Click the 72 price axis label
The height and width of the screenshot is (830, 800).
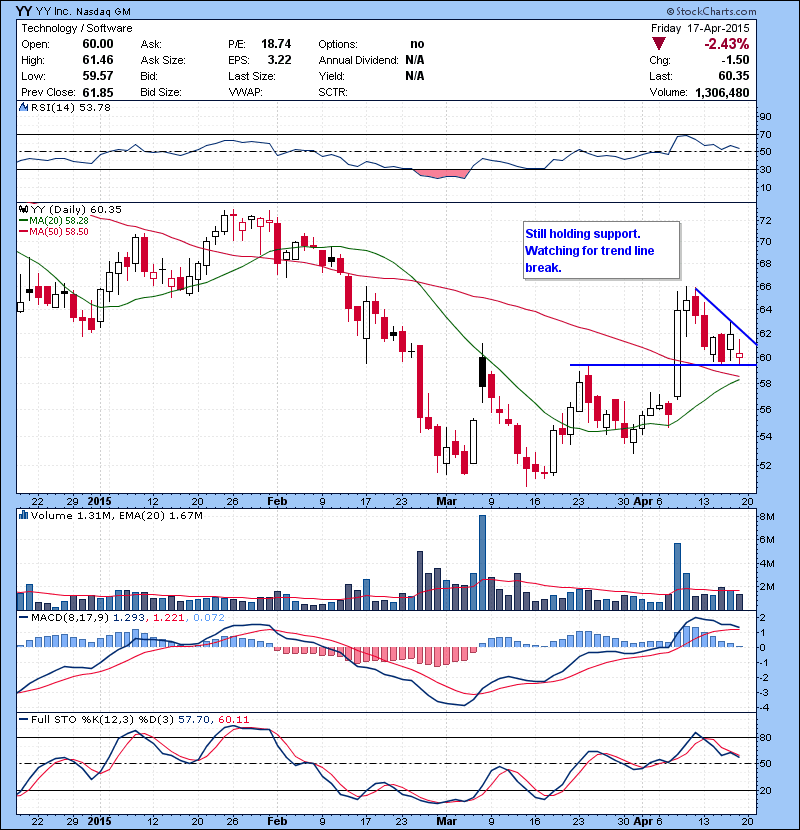pos(766,220)
